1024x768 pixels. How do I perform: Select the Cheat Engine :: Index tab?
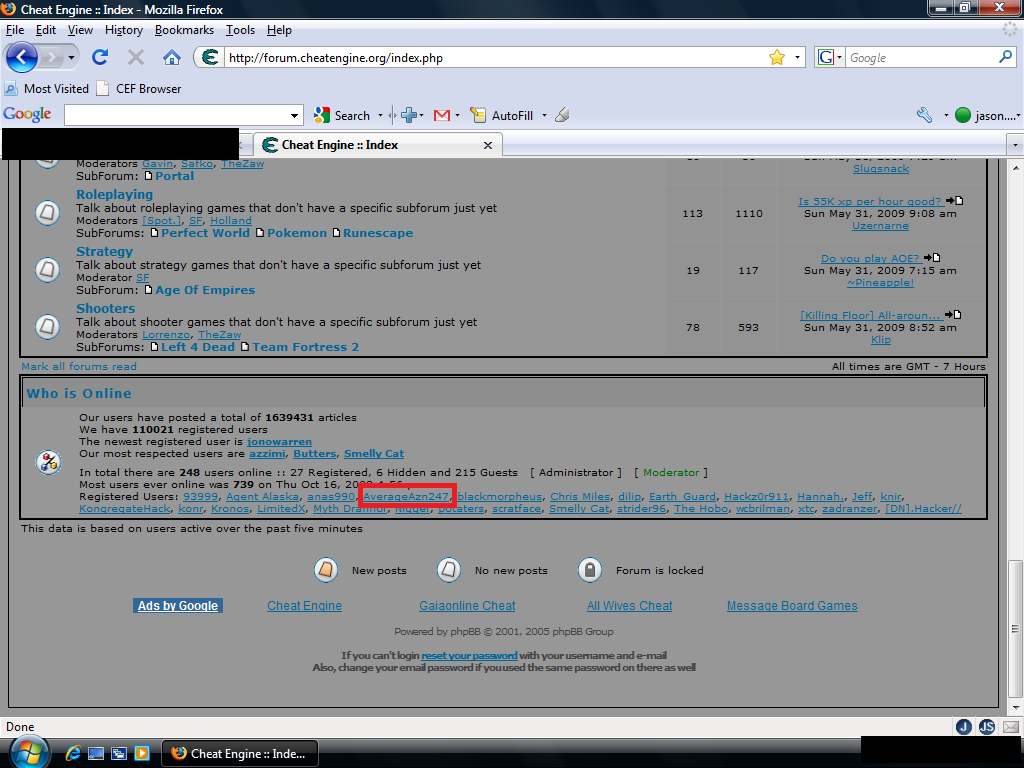pyautogui.click(x=377, y=145)
